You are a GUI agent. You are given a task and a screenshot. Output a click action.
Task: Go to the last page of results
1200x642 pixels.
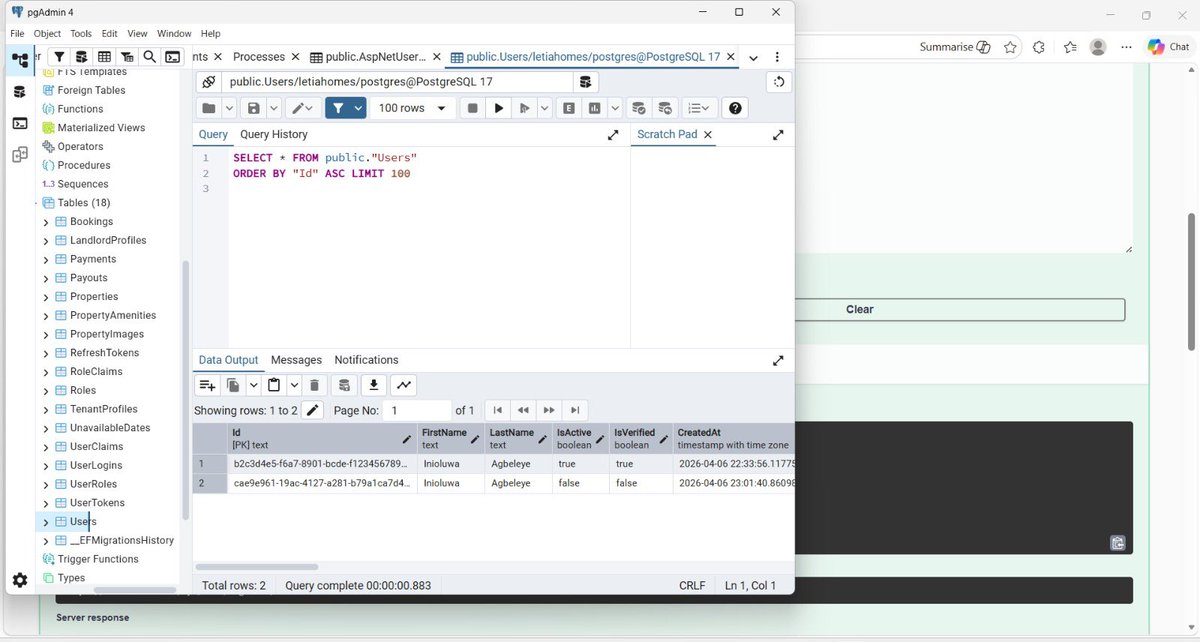[575, 410]
